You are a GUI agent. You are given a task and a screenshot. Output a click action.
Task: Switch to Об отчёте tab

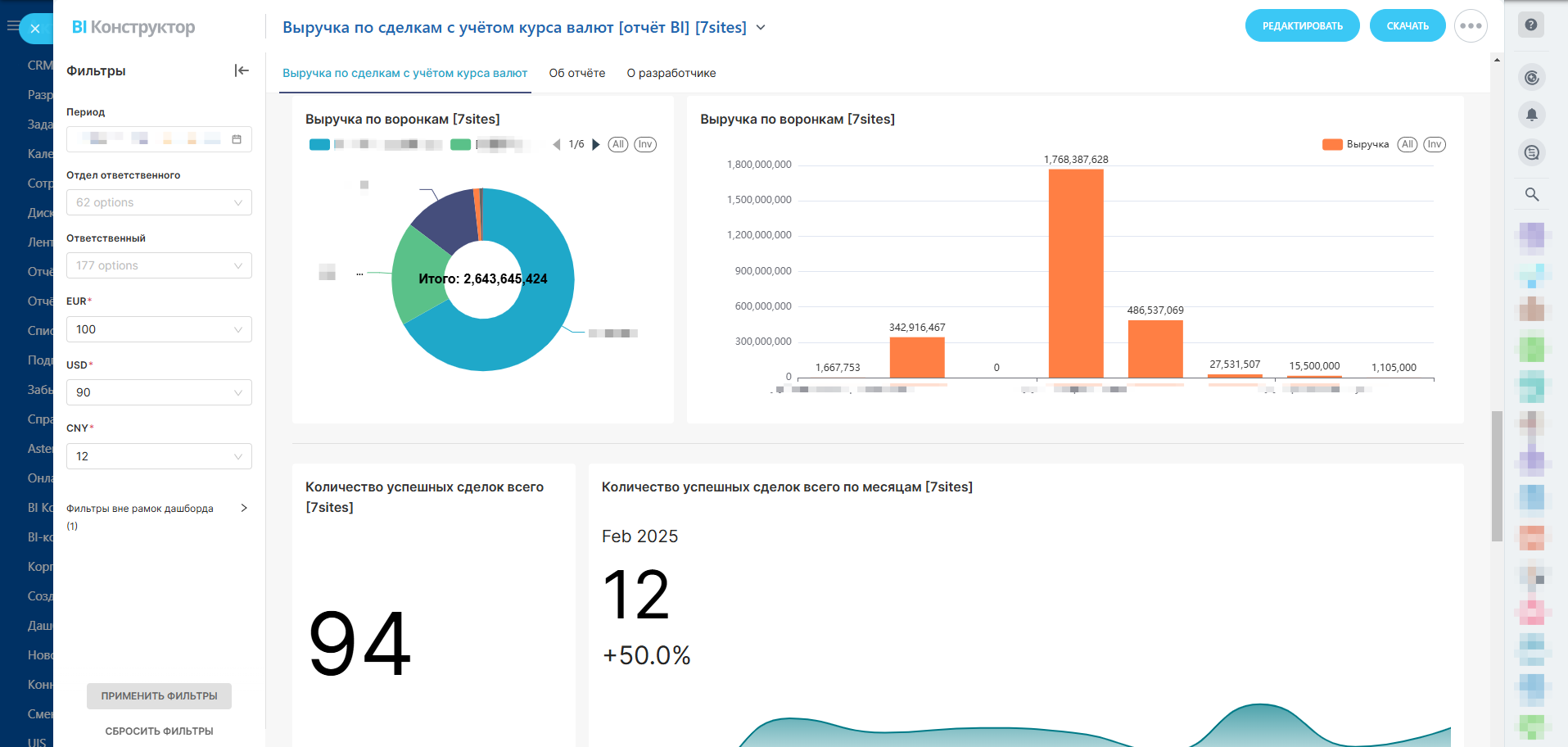click(x=577, y=73)
